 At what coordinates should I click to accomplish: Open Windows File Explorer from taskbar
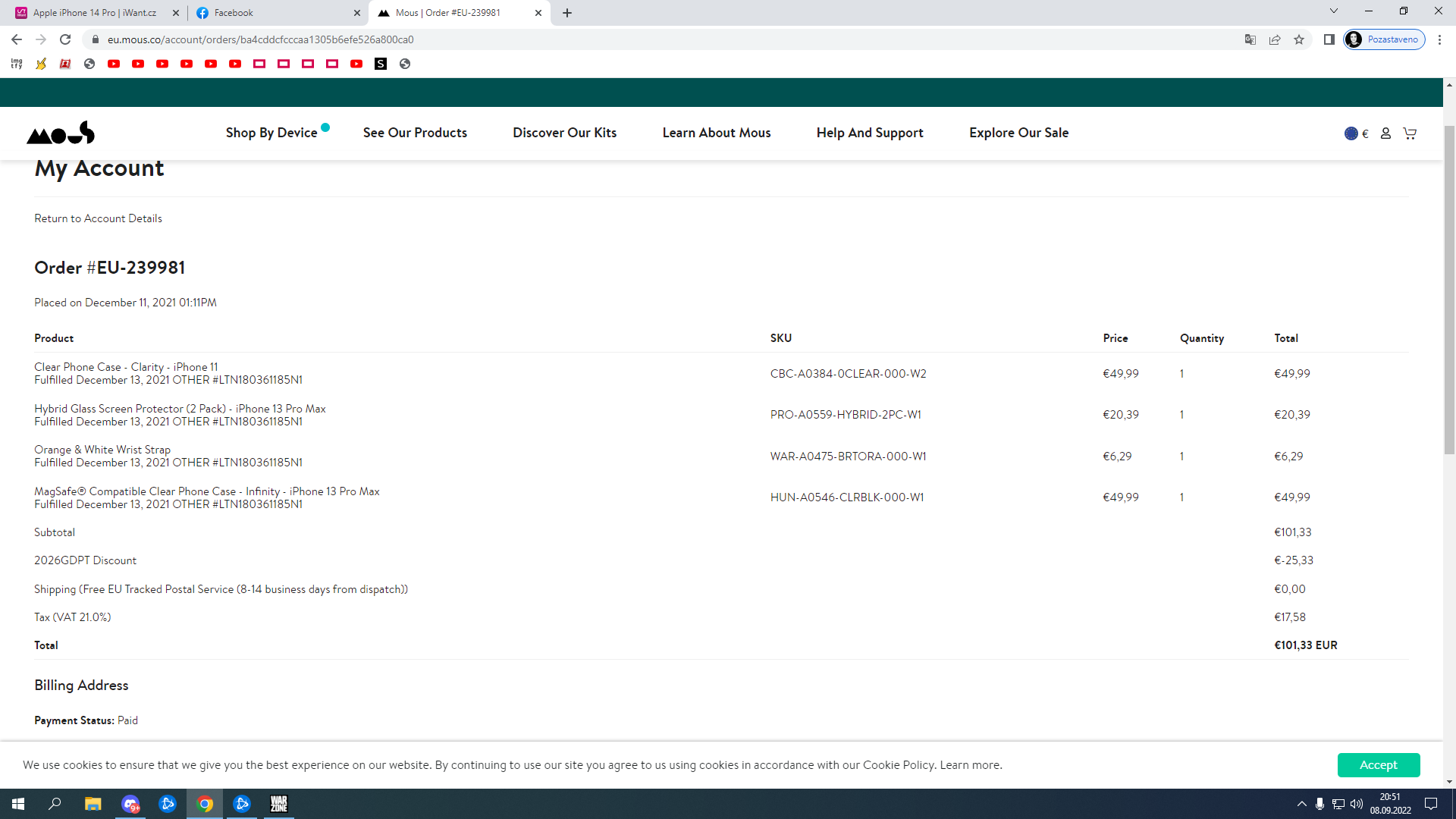(93, 804)
